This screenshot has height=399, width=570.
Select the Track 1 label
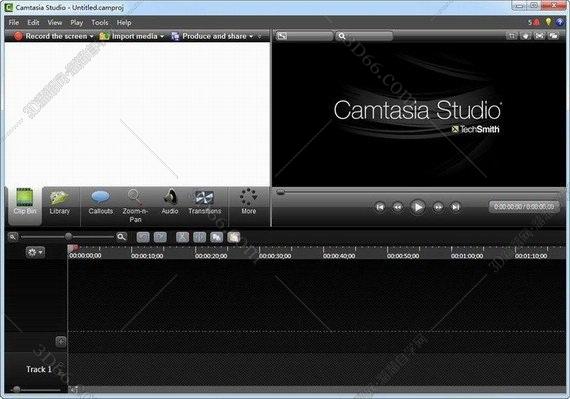(x=39, y=369)
